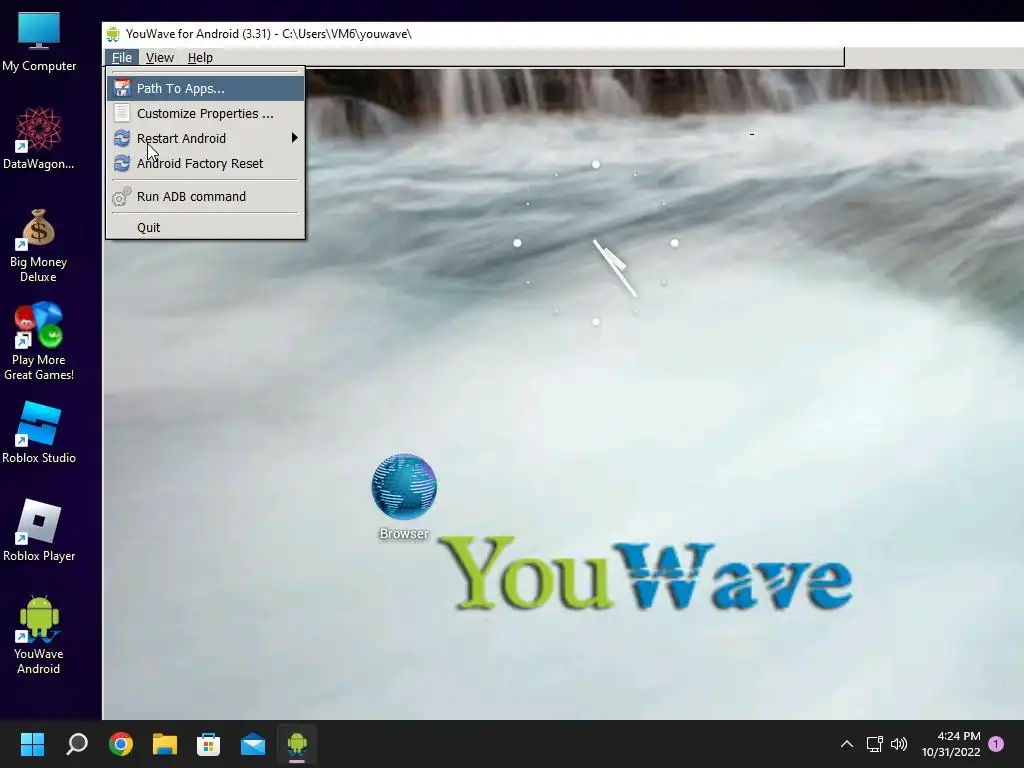Choose Run ADB command entry

pos(205,197)
